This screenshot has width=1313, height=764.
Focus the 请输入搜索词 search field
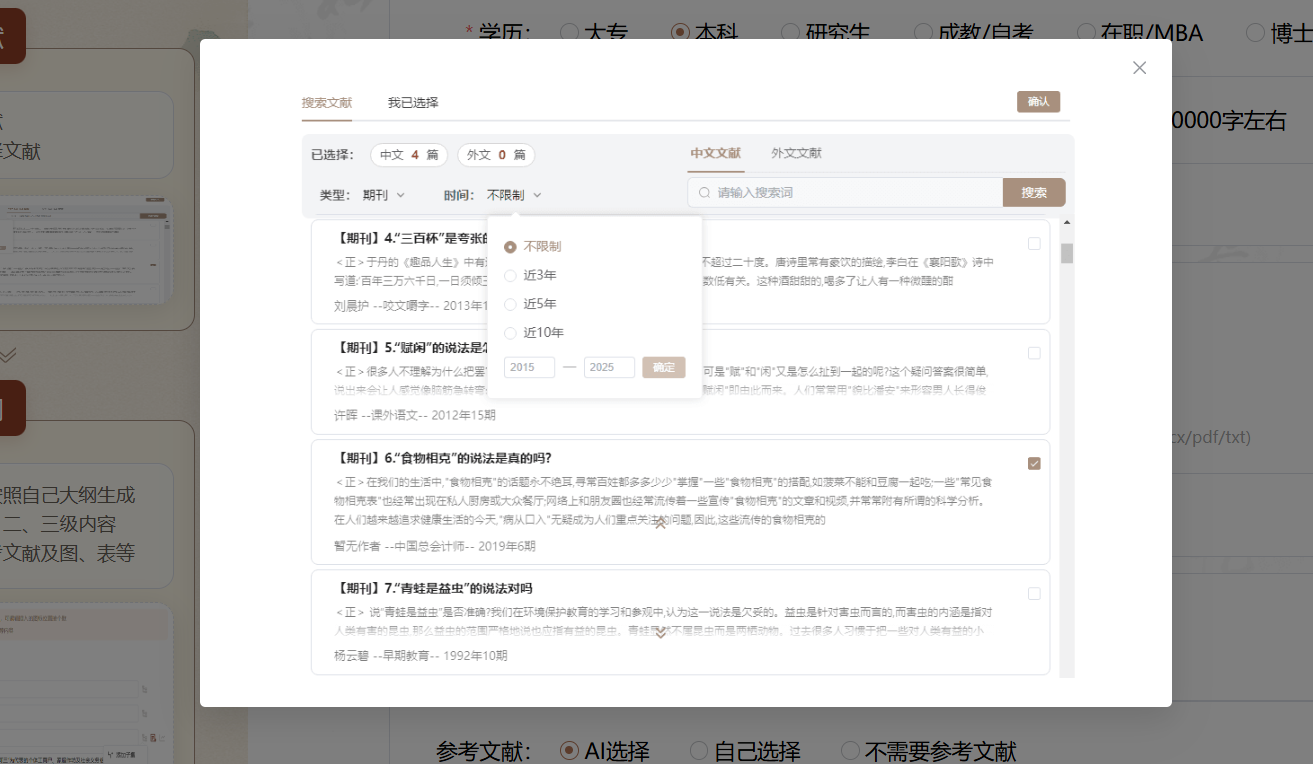coord(845,192)
